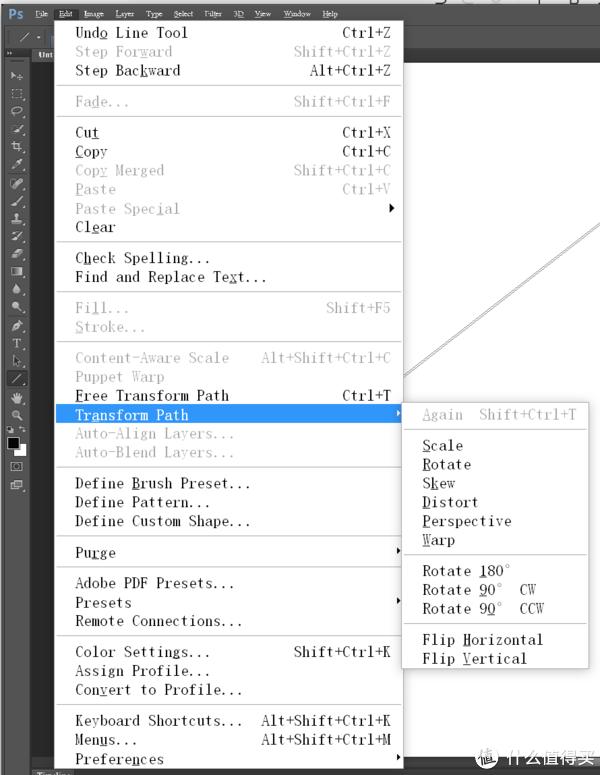Screen dimensions: 600x775
Task: Expand the Presets submenu
Action: coord(398,601)
